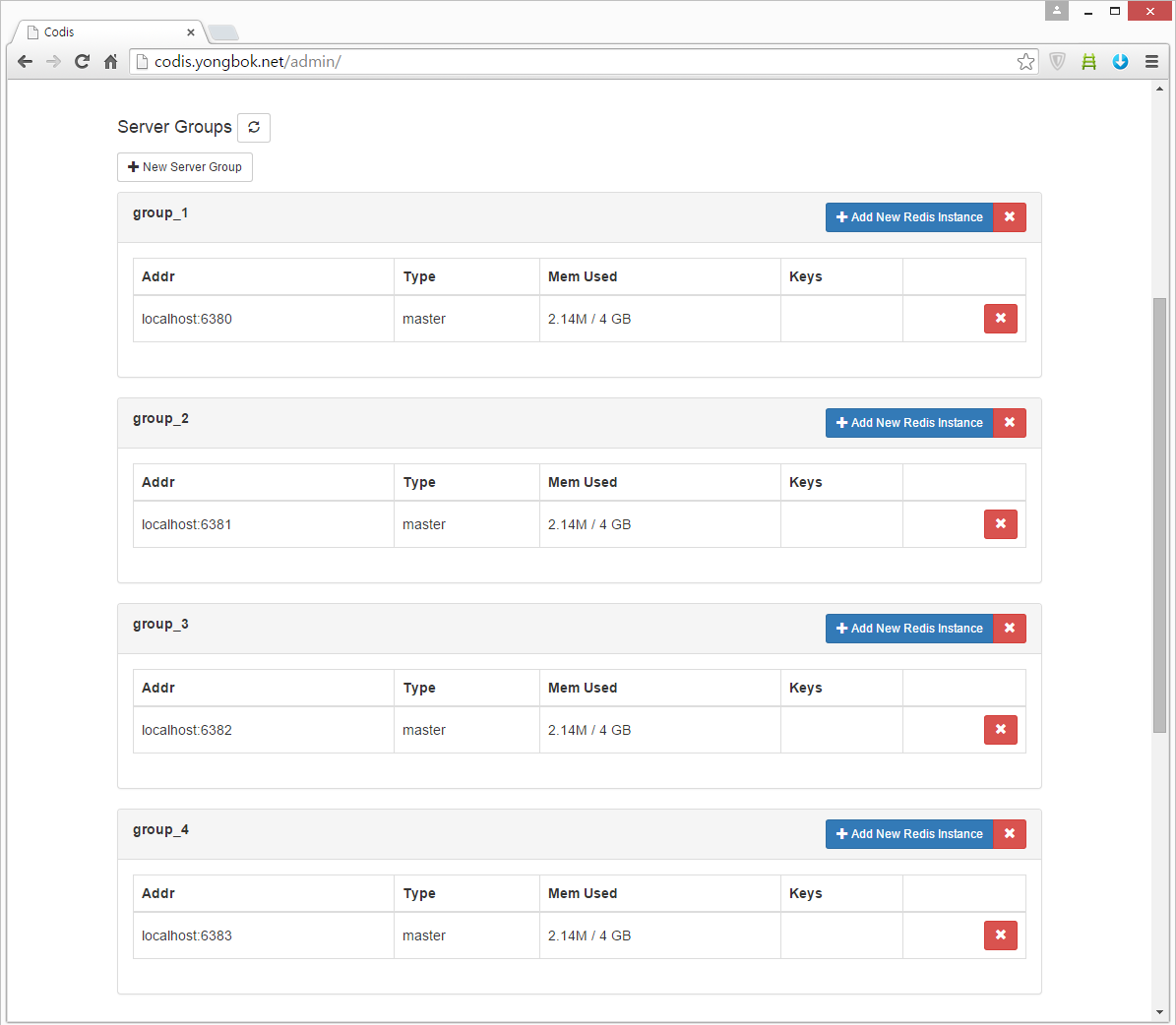1176x1025 pixels.
Task: Click the green ladder extension icon
Action: point(1089,62)
